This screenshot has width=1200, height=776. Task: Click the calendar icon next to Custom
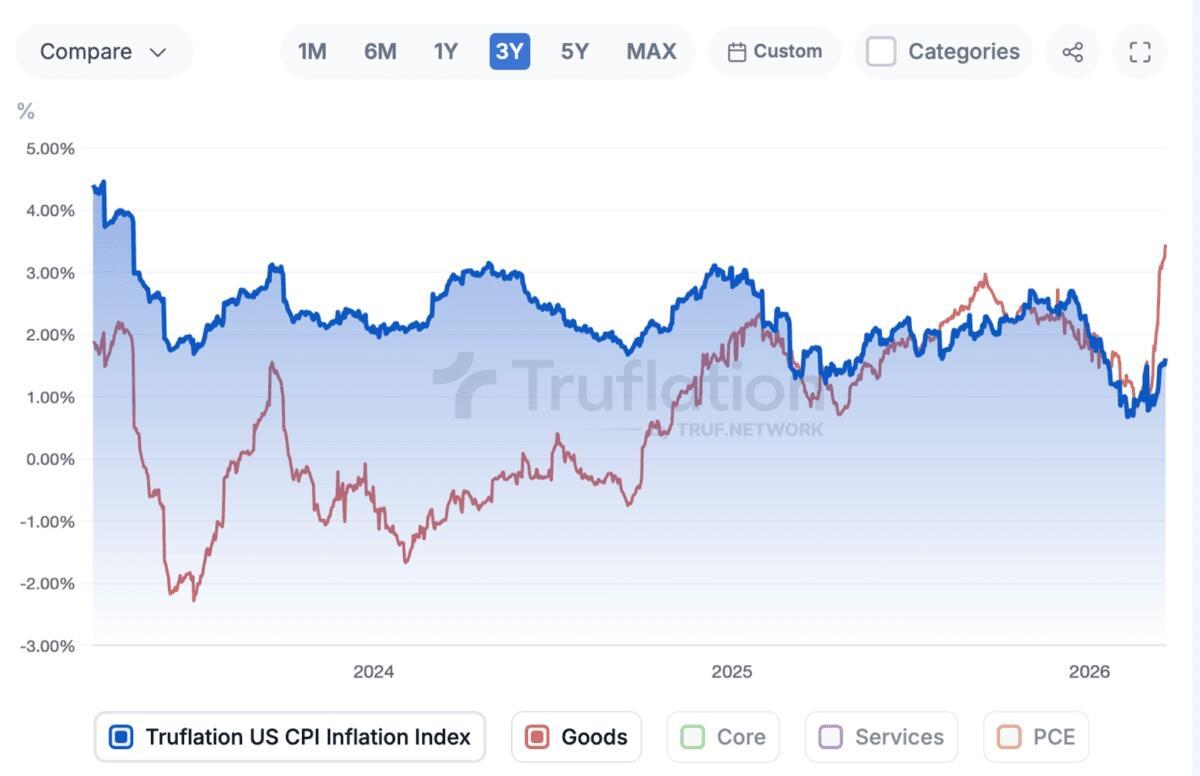737,52
